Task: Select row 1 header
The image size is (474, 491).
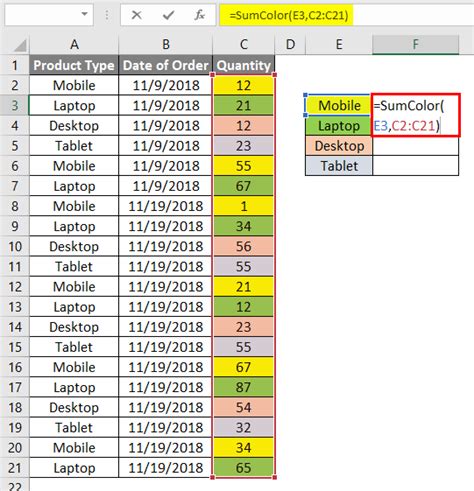Action: tap(15, 65)
